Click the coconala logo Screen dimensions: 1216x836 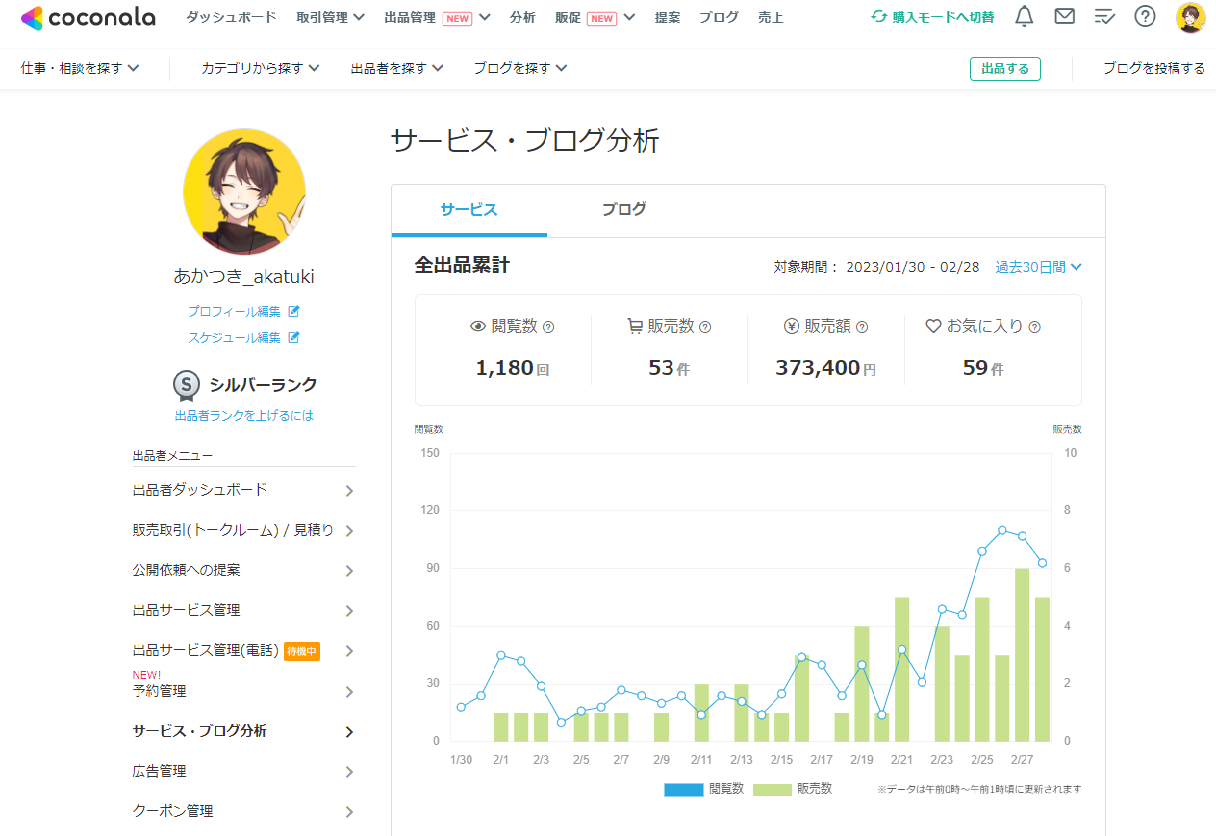(x=88, y=17)
